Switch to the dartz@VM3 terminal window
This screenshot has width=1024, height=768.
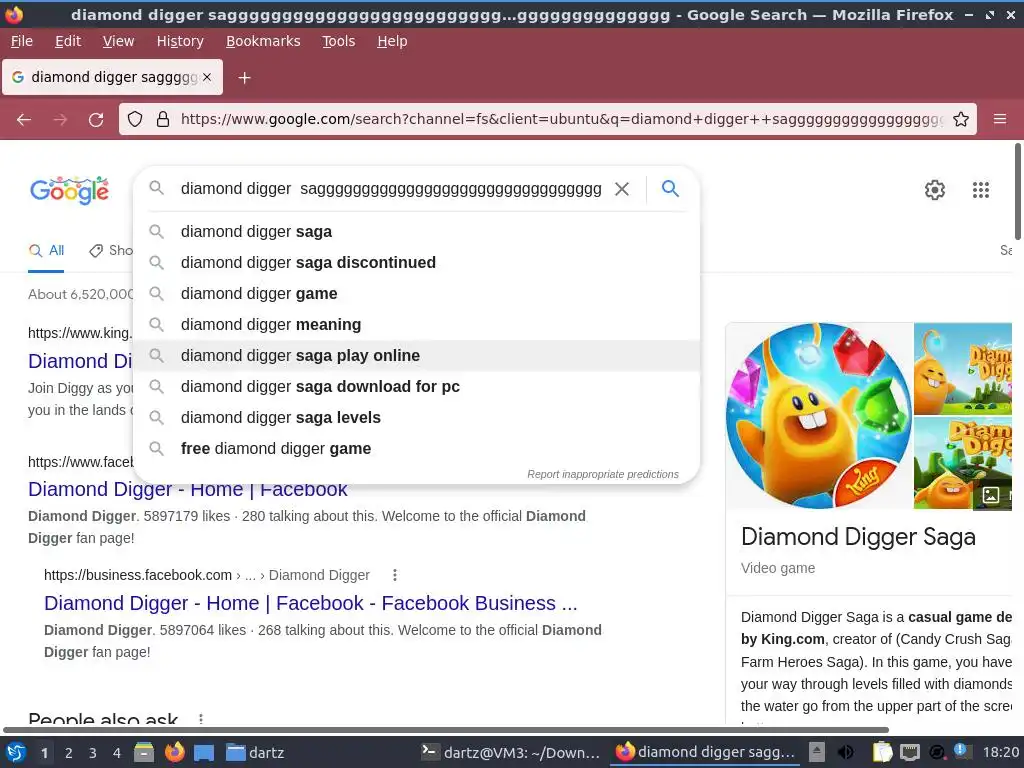click(x=511, y=752)
